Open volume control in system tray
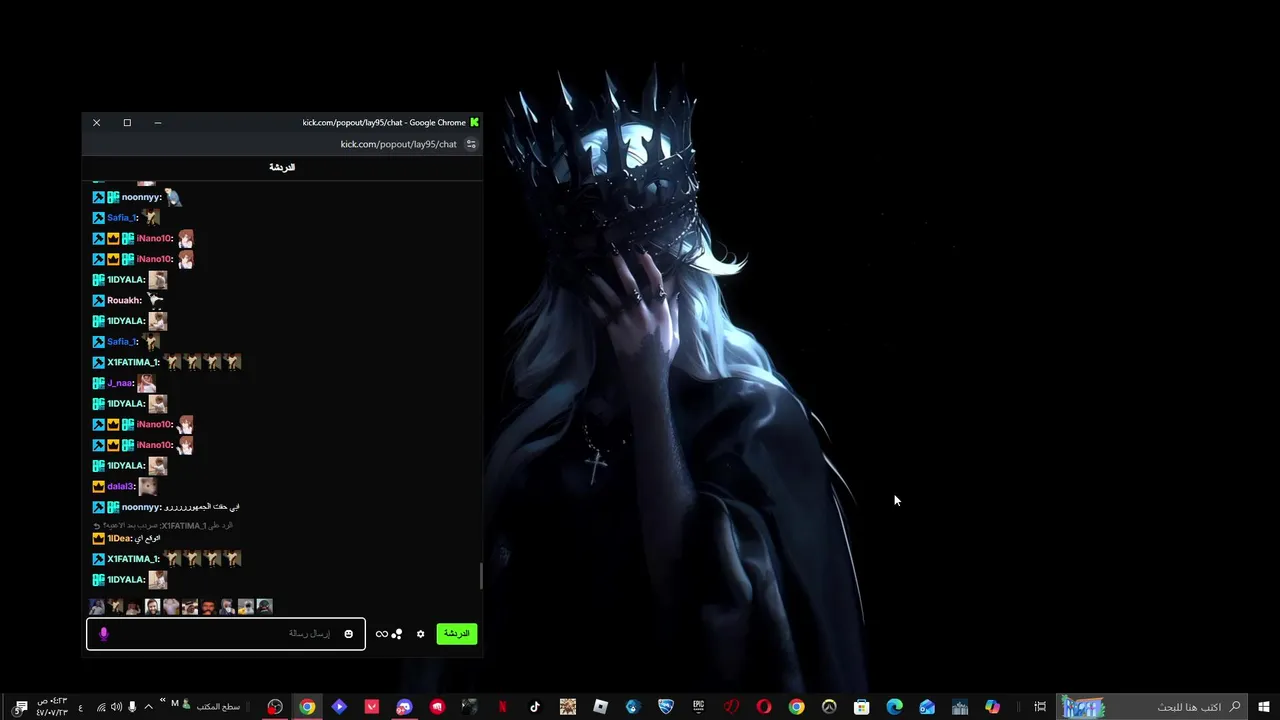1280x720 pixels. [116, 707]
